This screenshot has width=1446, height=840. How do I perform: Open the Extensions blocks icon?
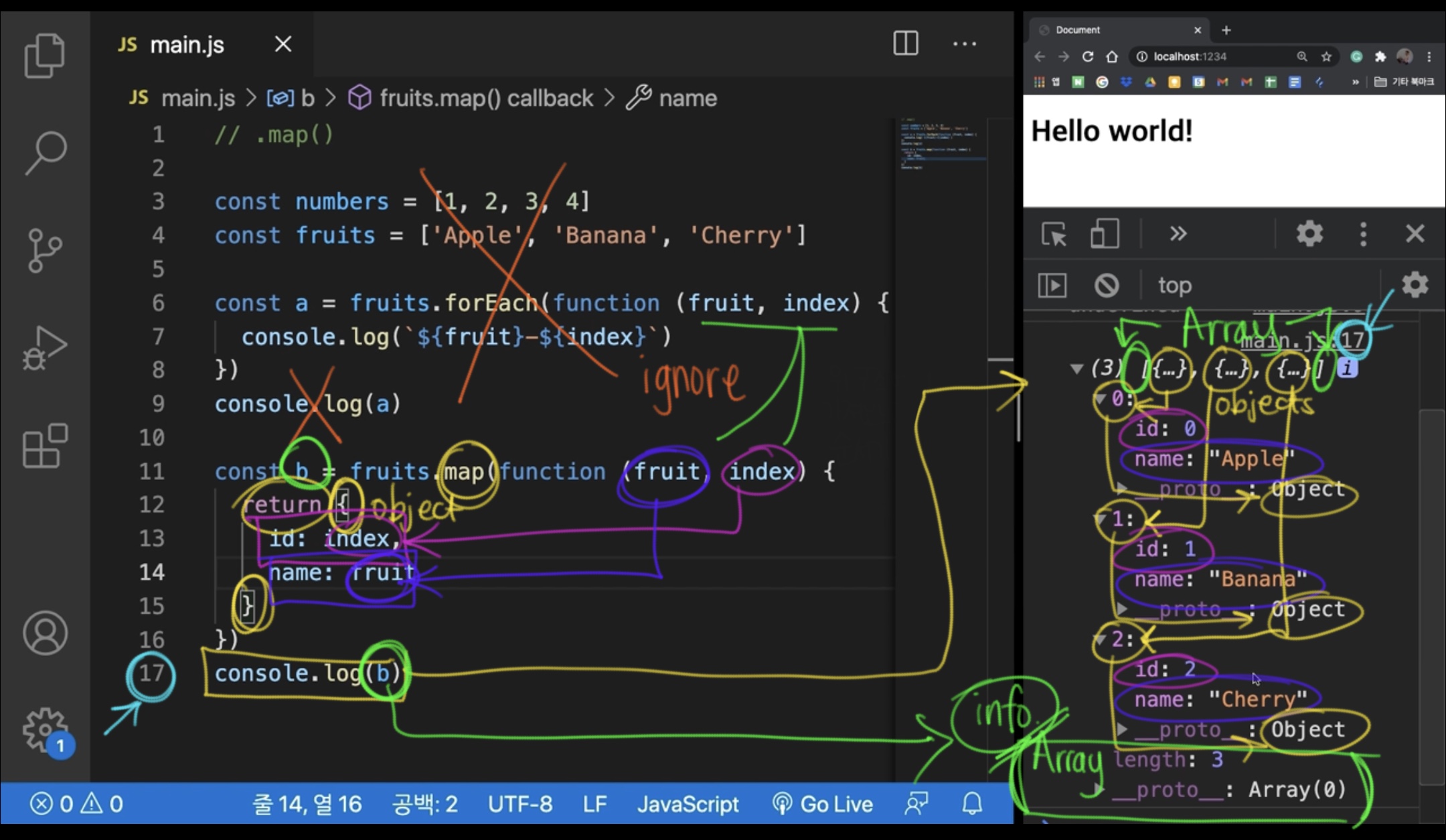[x=45, y=446]
